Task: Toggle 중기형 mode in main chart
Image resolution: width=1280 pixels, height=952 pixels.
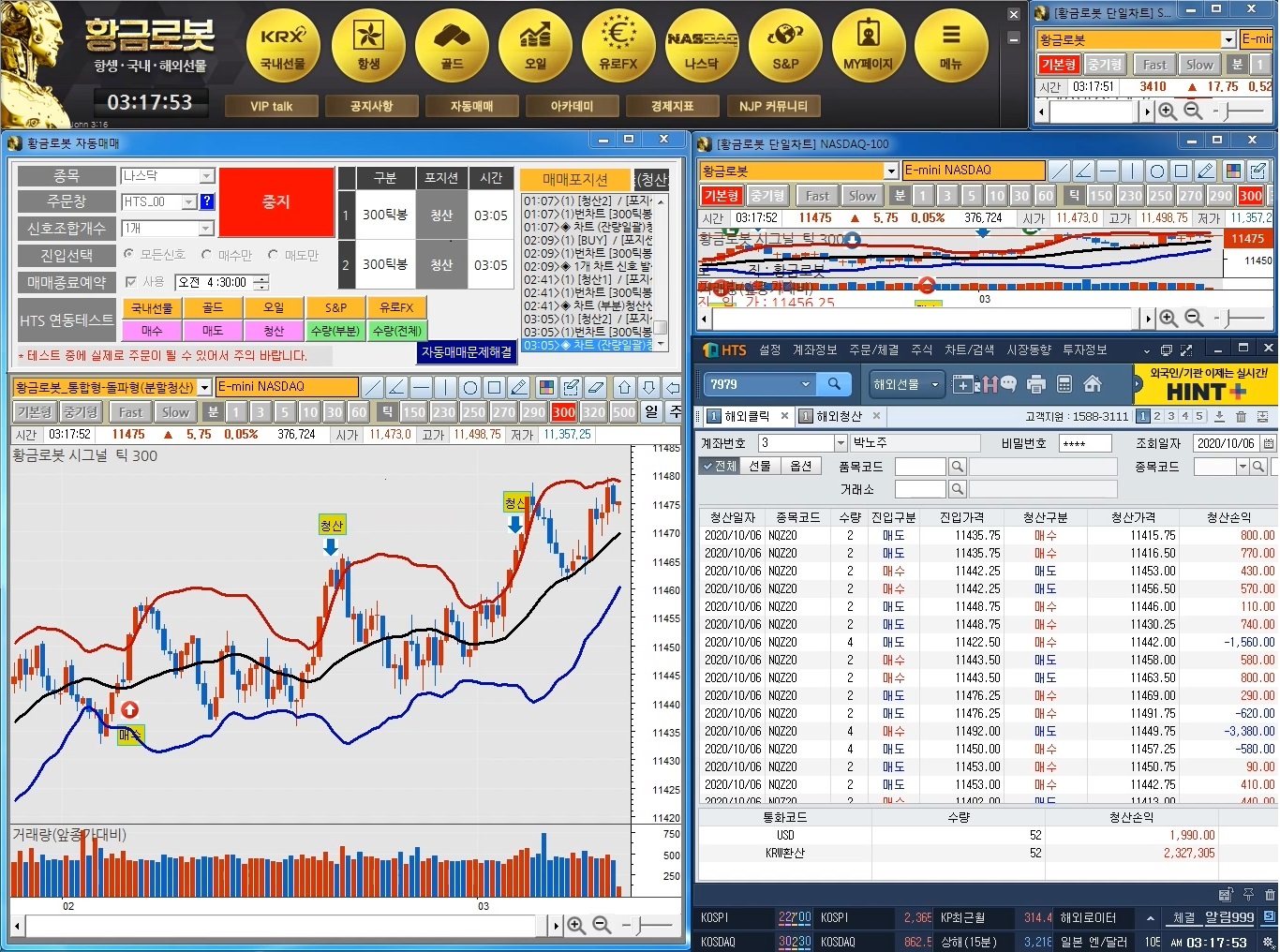Action: pos(81,411)
